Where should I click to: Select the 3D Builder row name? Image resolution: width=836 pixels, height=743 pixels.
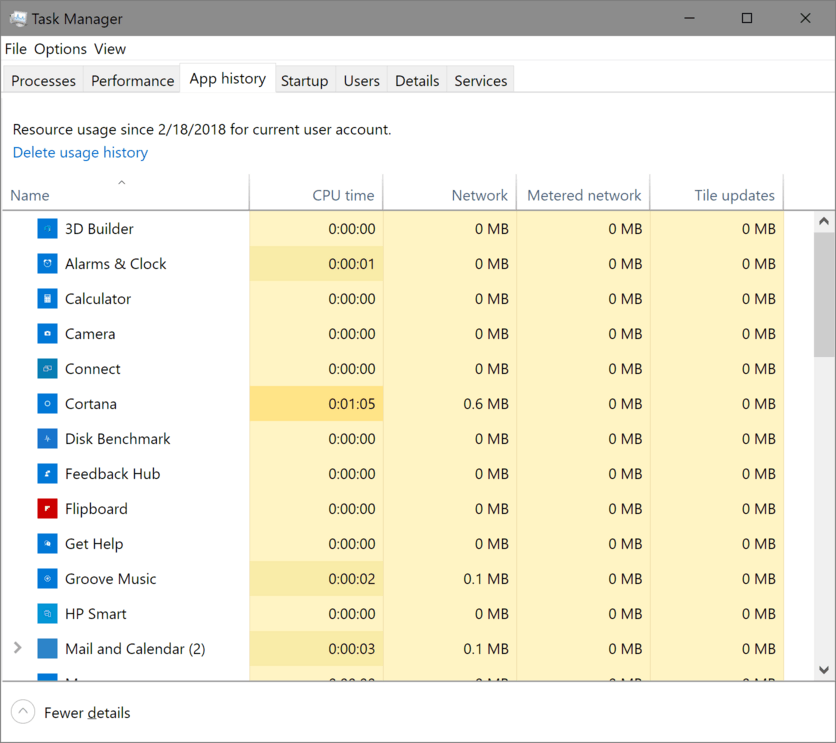point(99,229)
